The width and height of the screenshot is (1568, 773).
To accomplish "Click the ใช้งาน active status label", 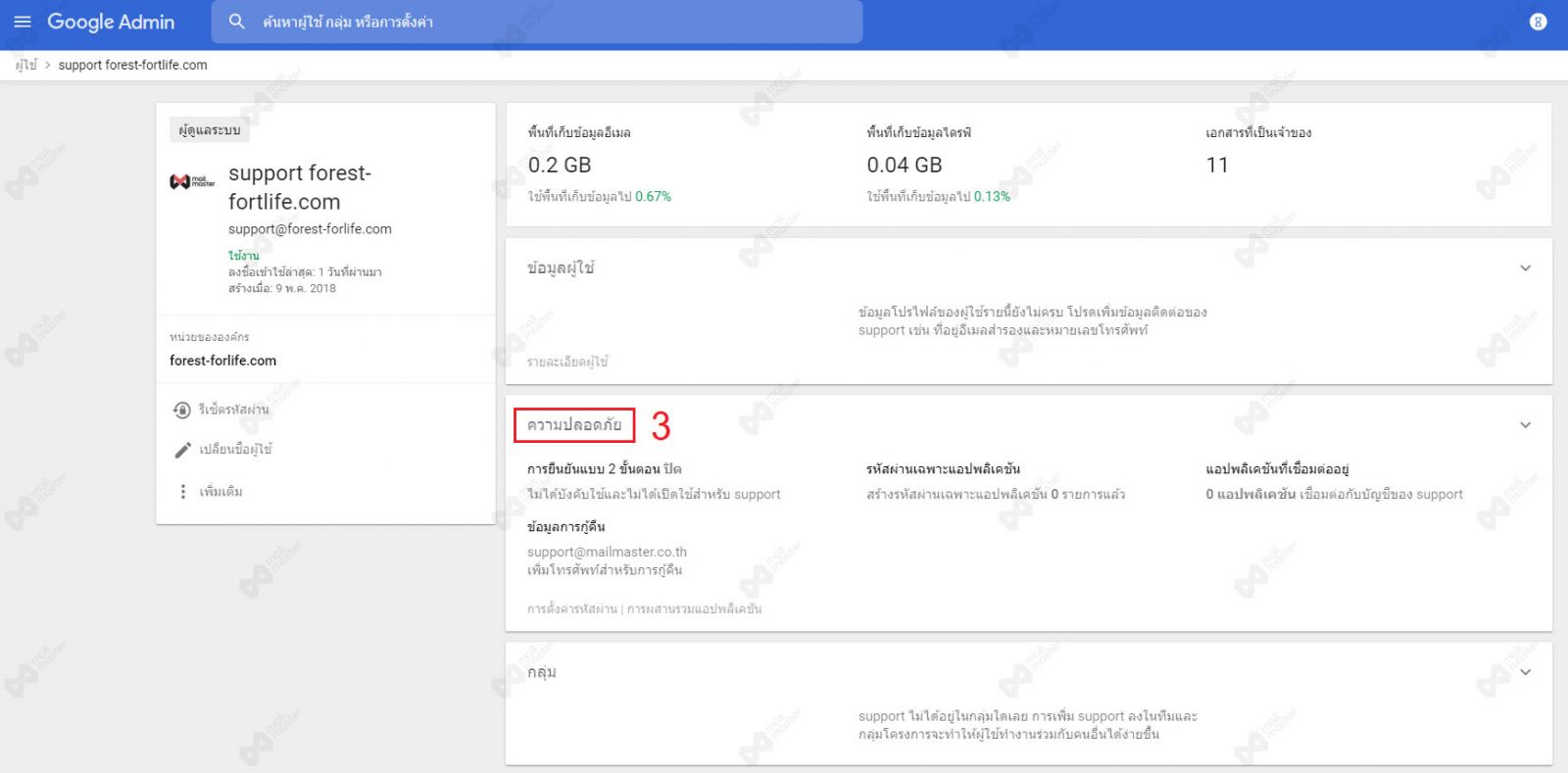I will pos(244,256).
